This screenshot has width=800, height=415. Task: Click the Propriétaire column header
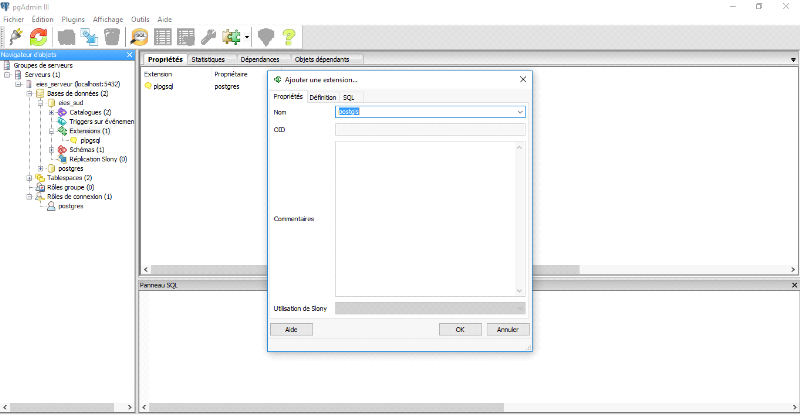coord(231,74)
